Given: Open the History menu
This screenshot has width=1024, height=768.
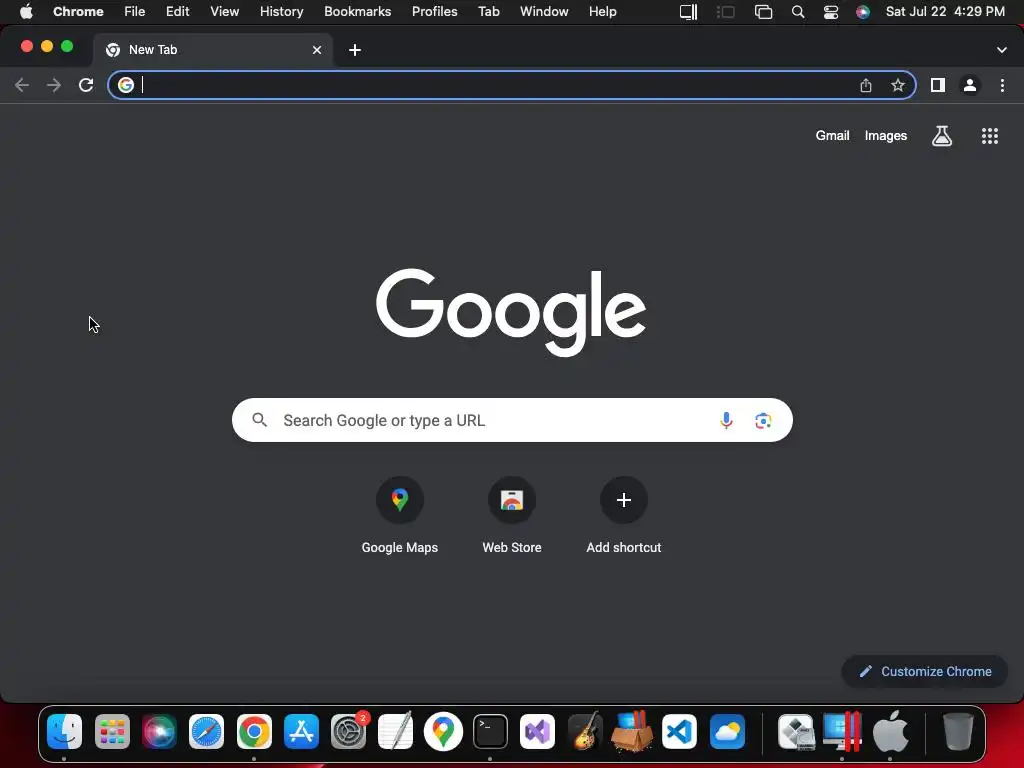Looking at the screenshot, I should pyautogui.click(x=281, y=12).
